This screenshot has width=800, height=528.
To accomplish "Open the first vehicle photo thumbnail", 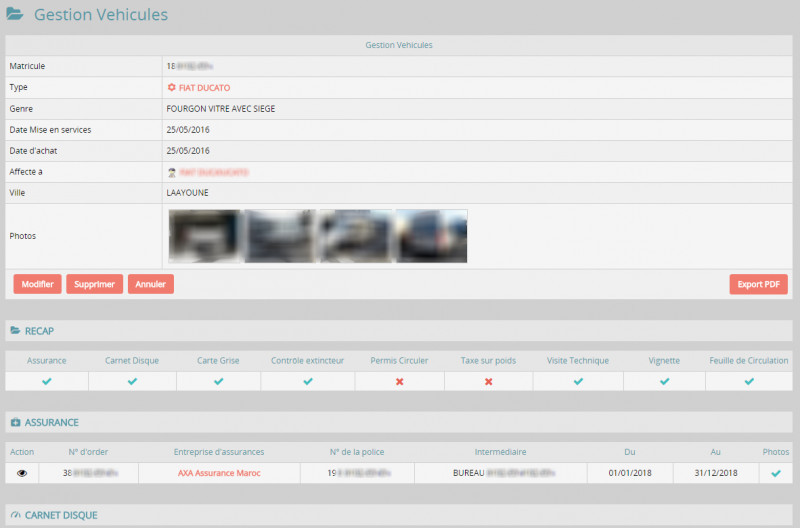I will [205, 236].
